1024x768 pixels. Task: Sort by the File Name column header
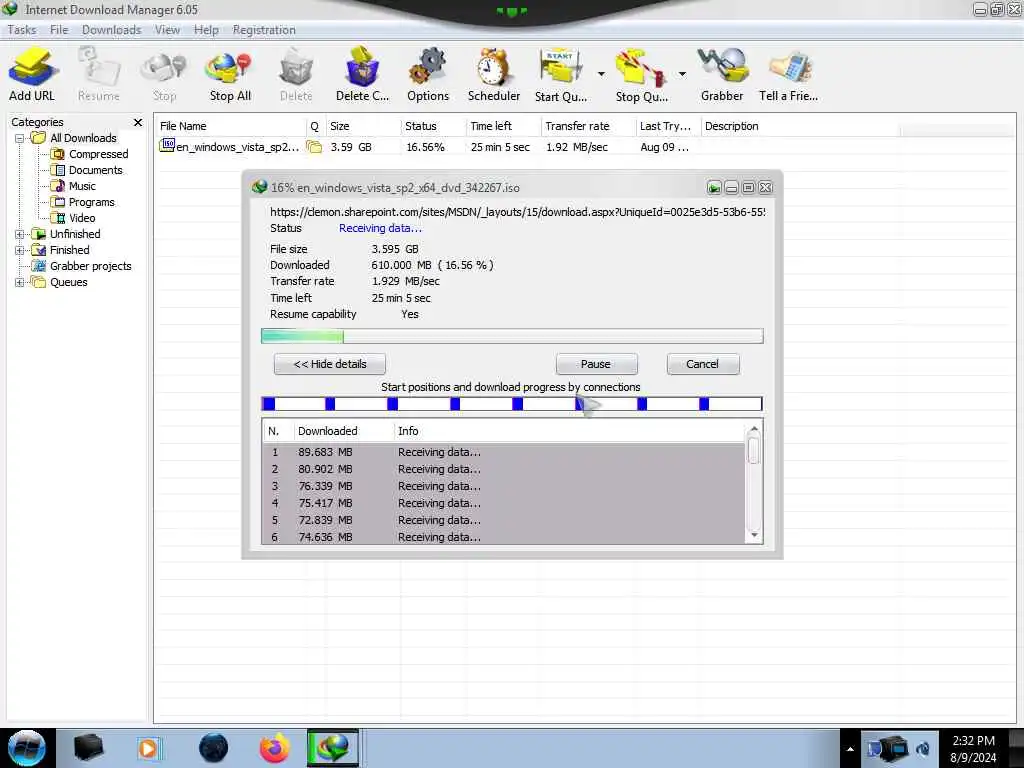(x=231, y=126)
